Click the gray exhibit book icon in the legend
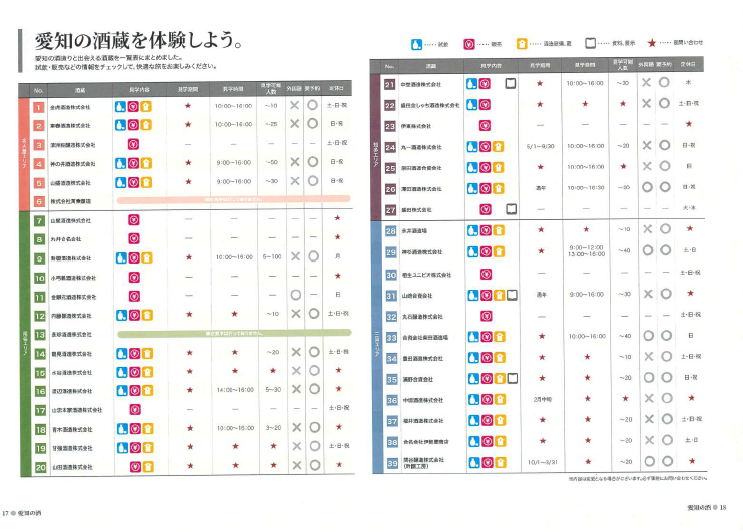Viewport: 743px width, 532px height. (x=590, y=44)
